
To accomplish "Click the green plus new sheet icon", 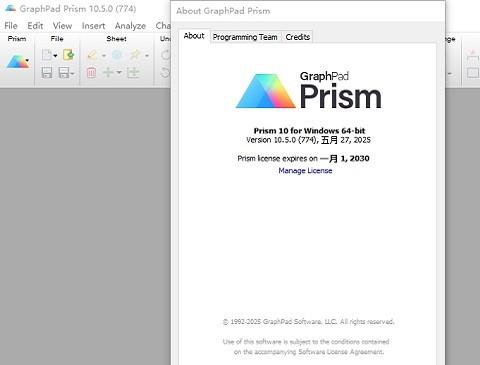I will tap(108, 72).
